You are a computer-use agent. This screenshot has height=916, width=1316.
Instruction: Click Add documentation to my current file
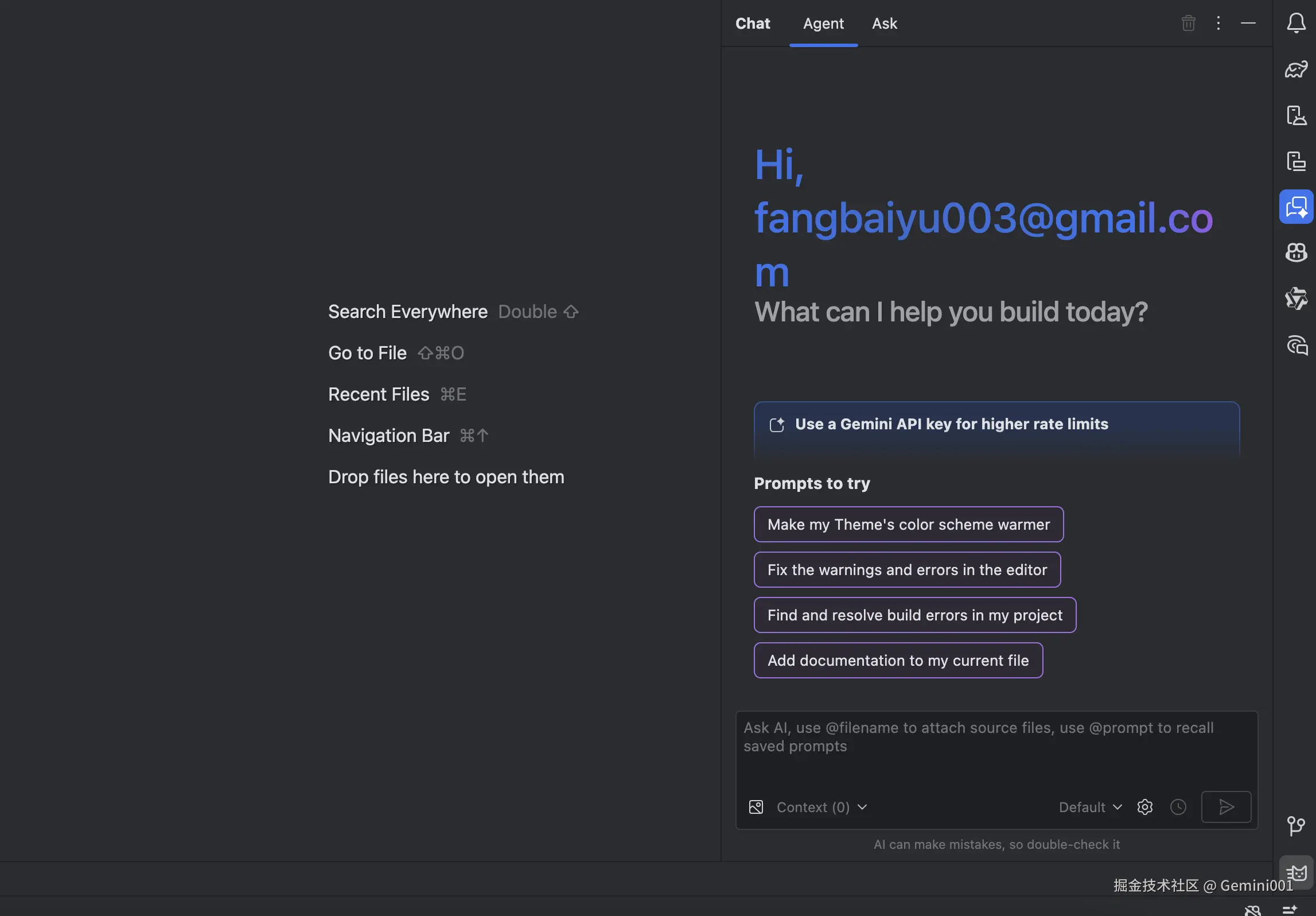tap(898, 660)
